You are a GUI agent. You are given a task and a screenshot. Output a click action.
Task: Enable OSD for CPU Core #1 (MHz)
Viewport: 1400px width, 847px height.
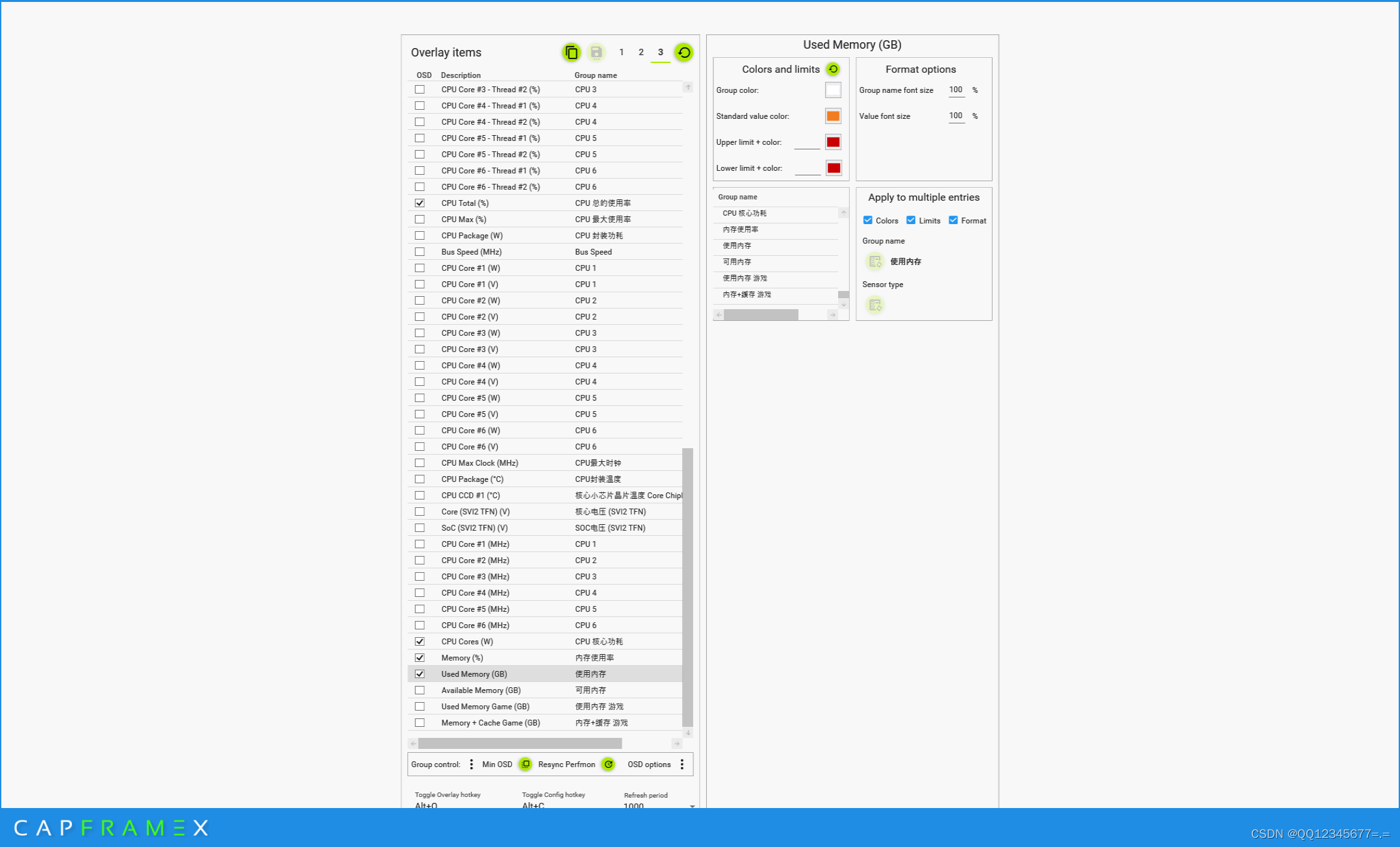point(420,544)
